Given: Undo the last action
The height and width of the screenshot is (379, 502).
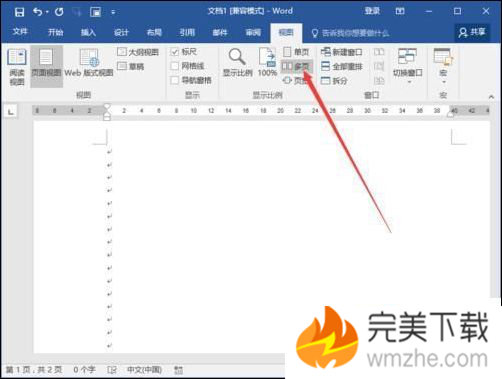Looking at the screenshot, I should [x=37, y=12].
